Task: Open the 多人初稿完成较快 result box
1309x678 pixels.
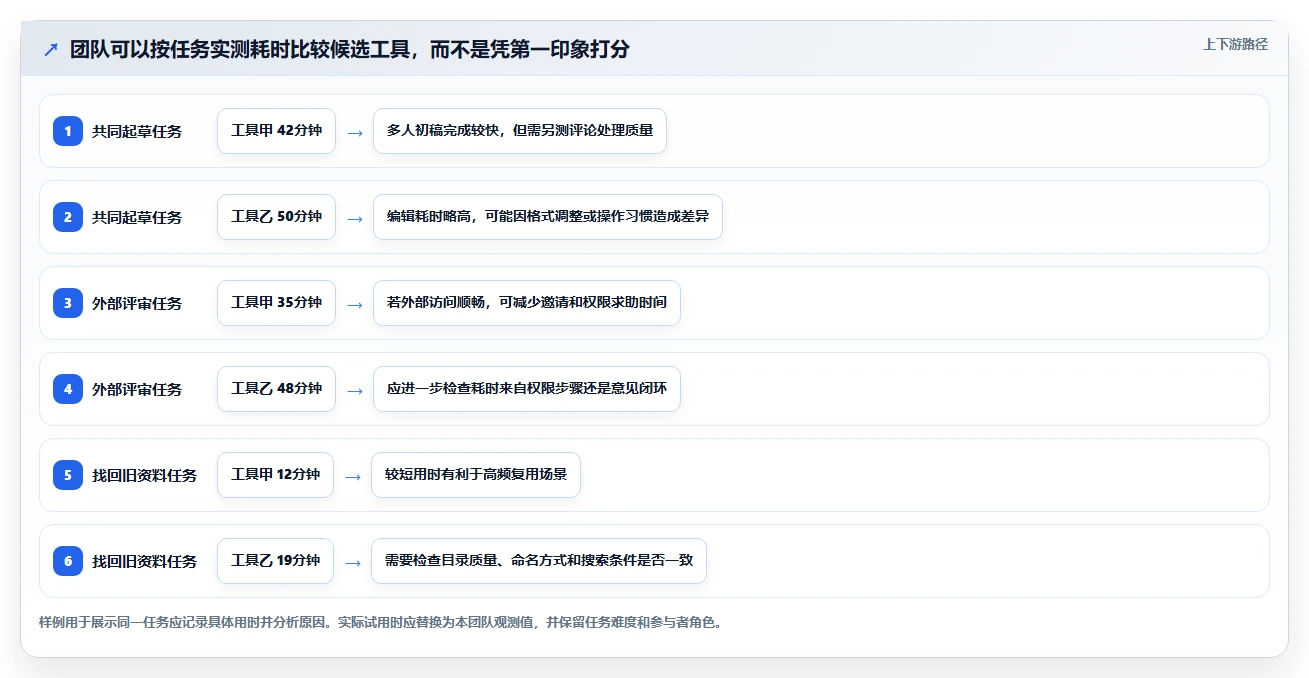Action: (520, 131)
